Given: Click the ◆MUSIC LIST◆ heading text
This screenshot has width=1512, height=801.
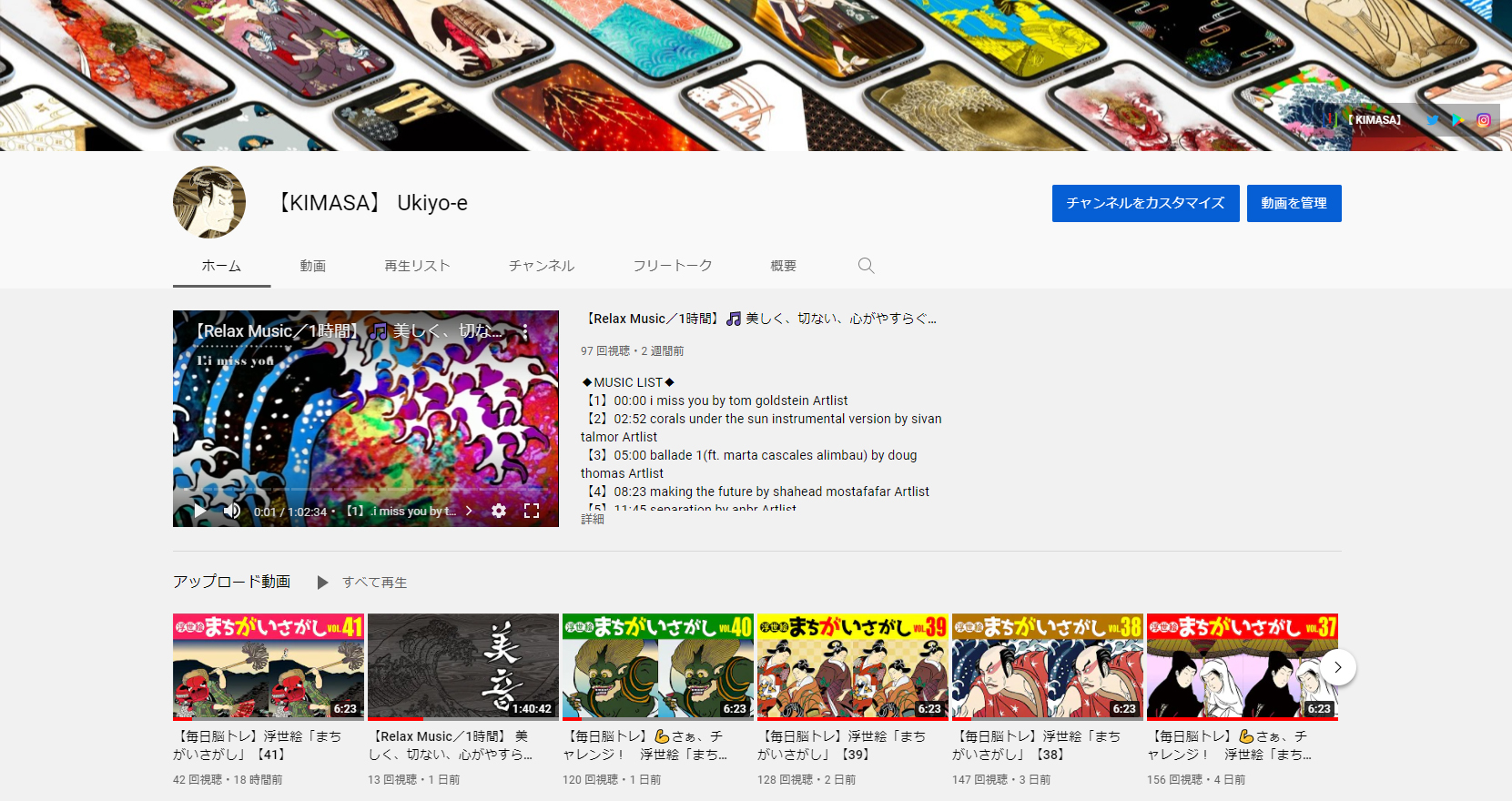Looking at the screenshot, I should (x=628, y=382).
